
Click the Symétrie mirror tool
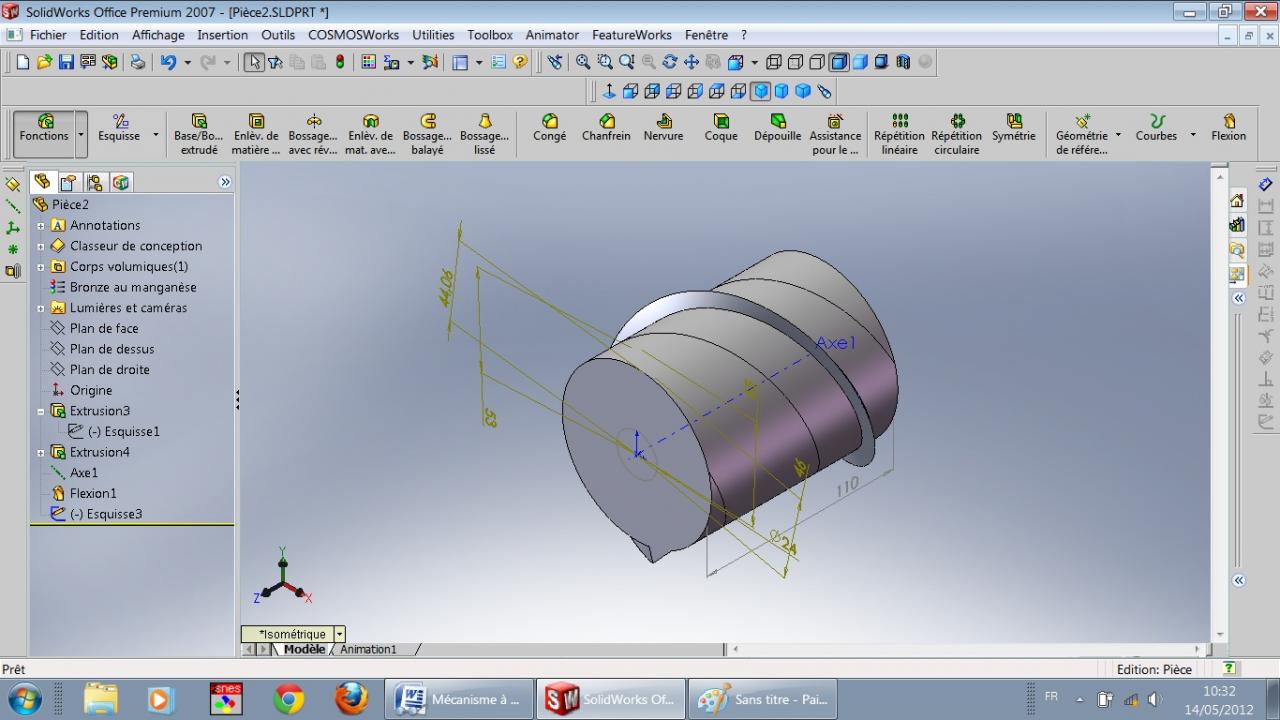[x=1014, y=128]
